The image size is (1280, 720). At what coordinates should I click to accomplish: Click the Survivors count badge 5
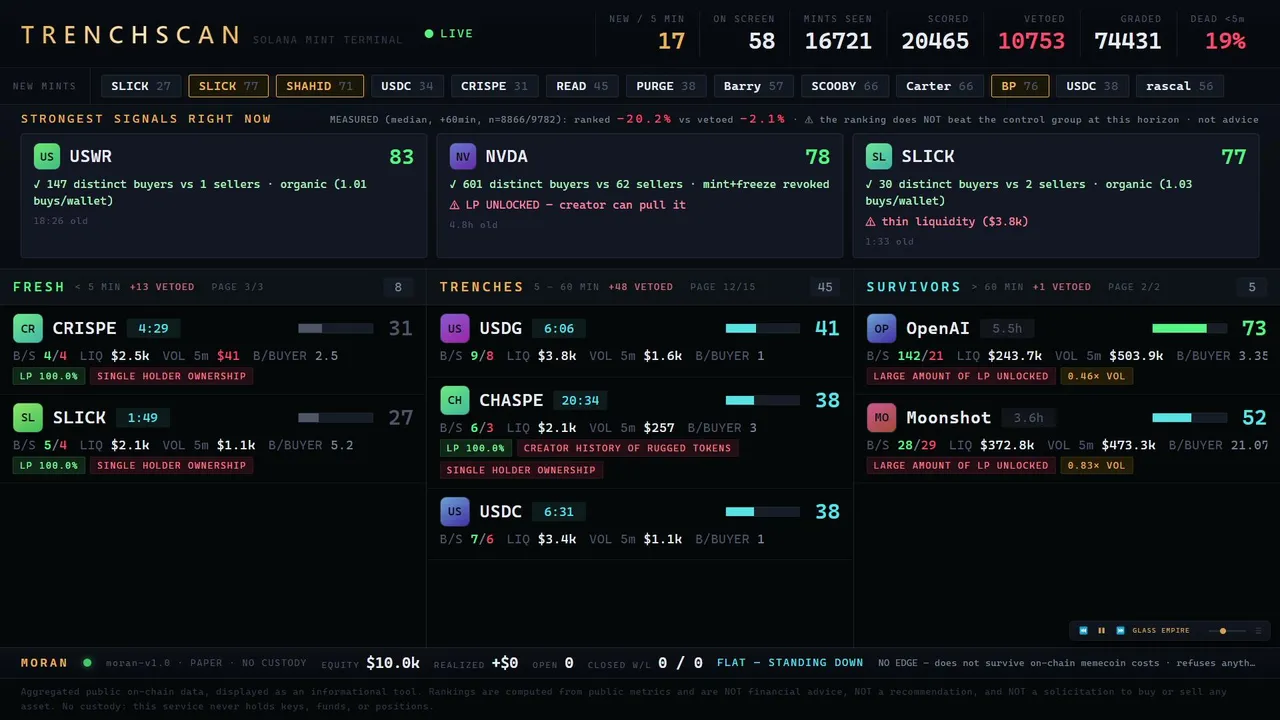pos(1252,288)
